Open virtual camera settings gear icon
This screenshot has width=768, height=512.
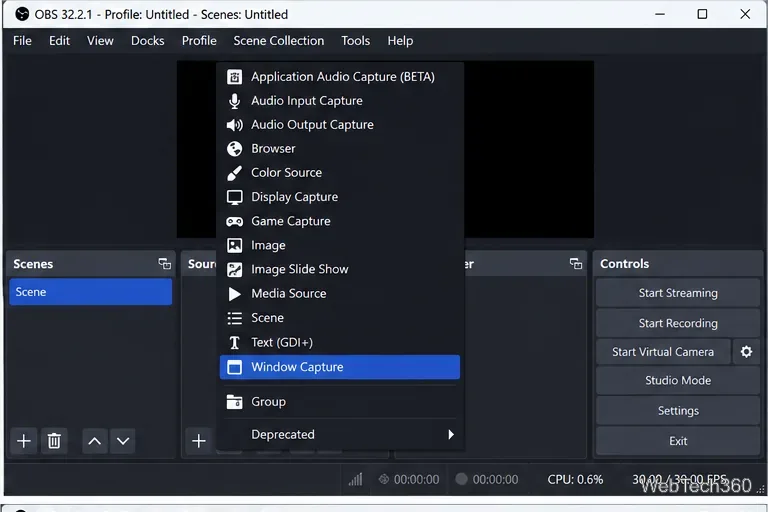click(x=746, y=352)
